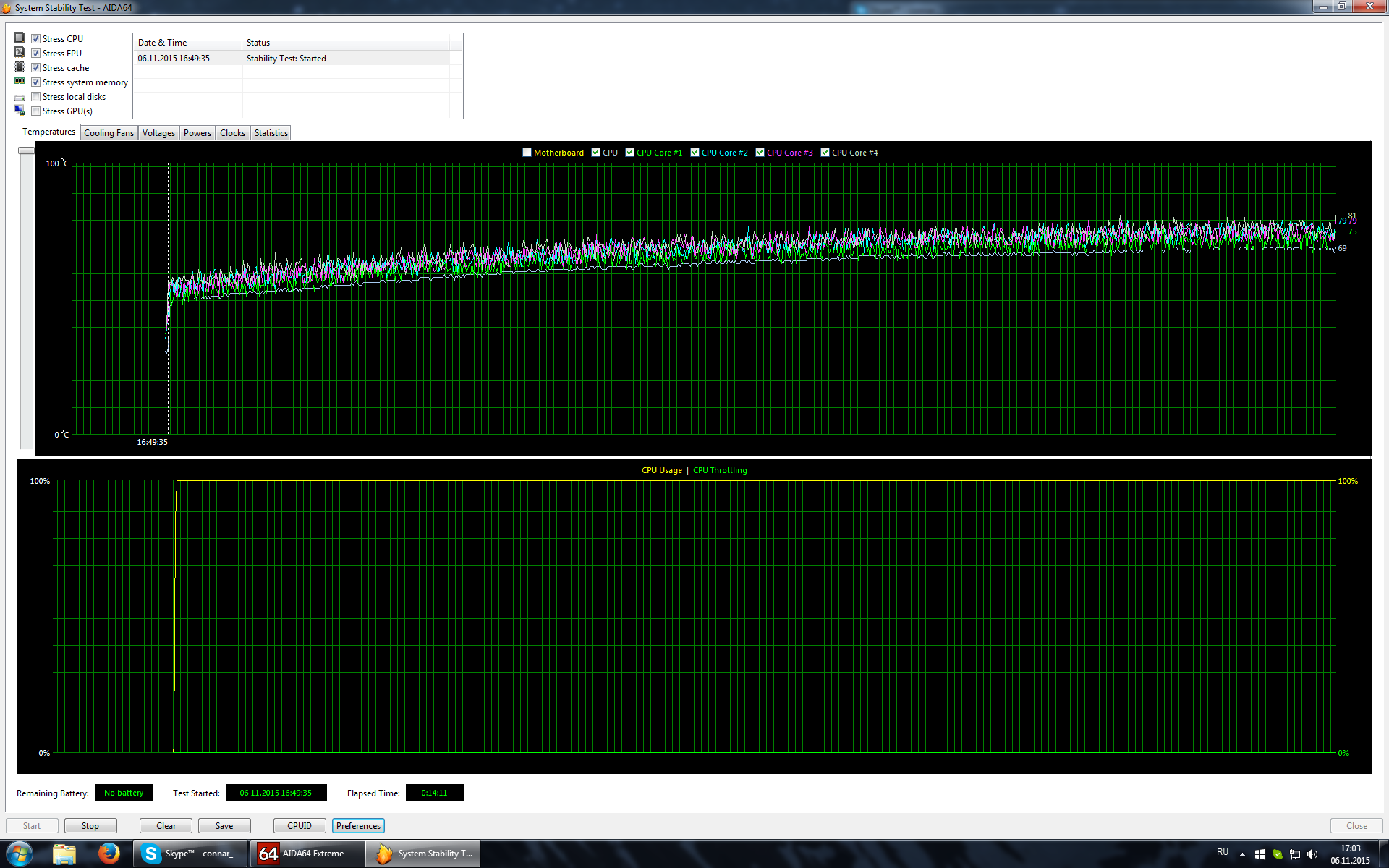Open Windows Explorer folder on taskbar

click(x=64, y=854)
